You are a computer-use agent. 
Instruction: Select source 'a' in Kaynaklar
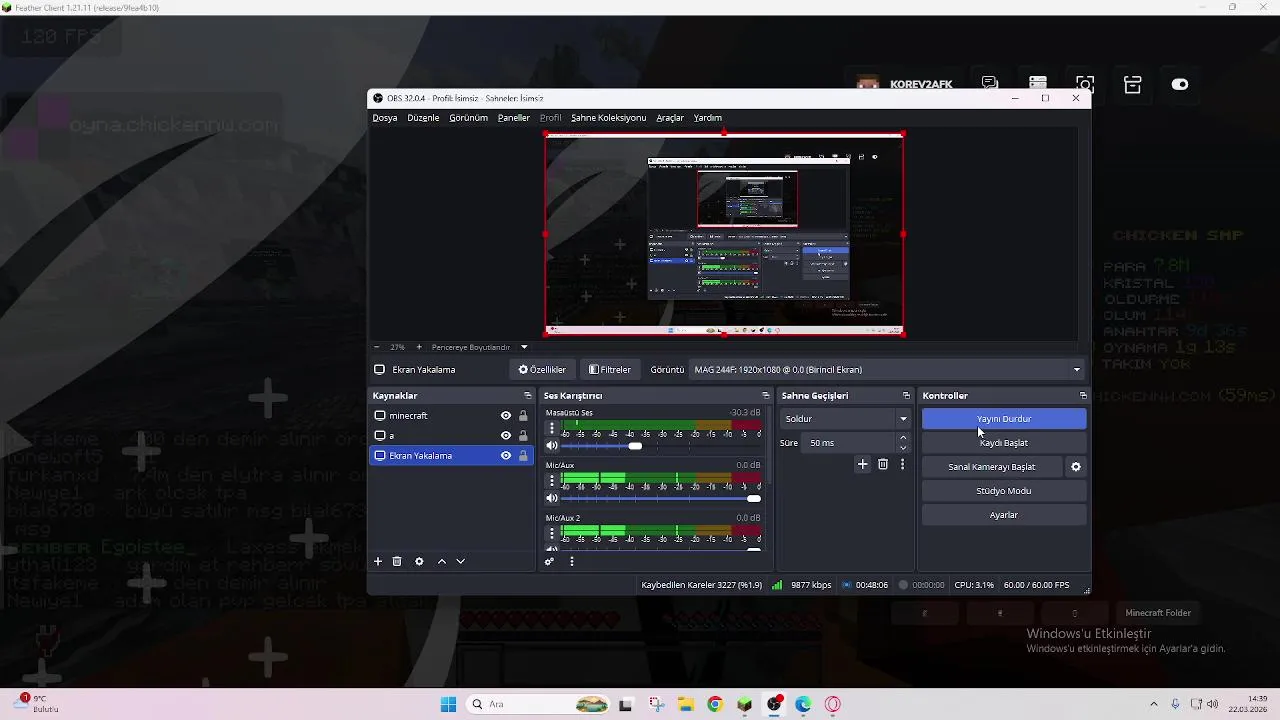(x=451, y=436)
